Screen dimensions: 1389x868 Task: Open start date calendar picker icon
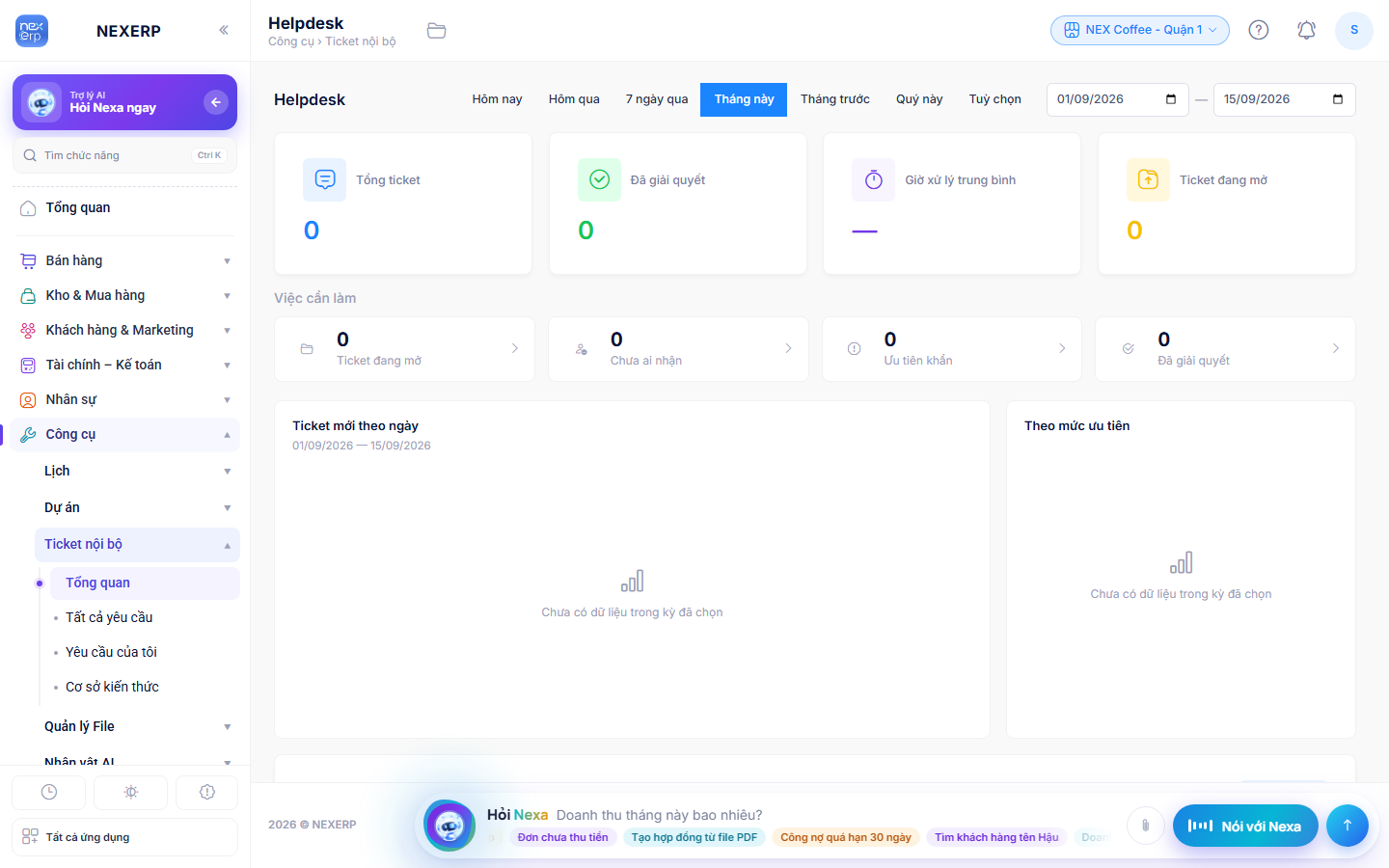1171,99
